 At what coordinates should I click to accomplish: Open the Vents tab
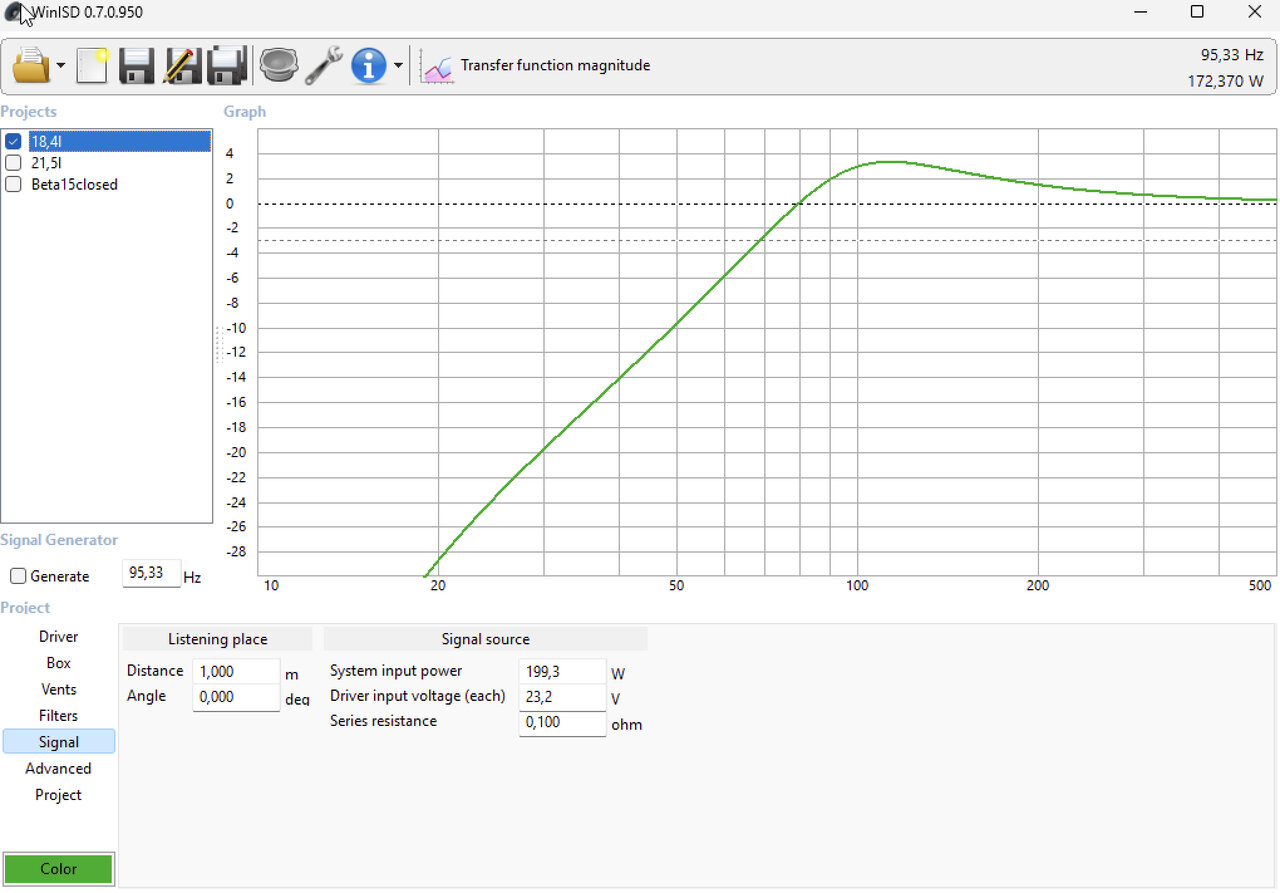coord(58,689)
